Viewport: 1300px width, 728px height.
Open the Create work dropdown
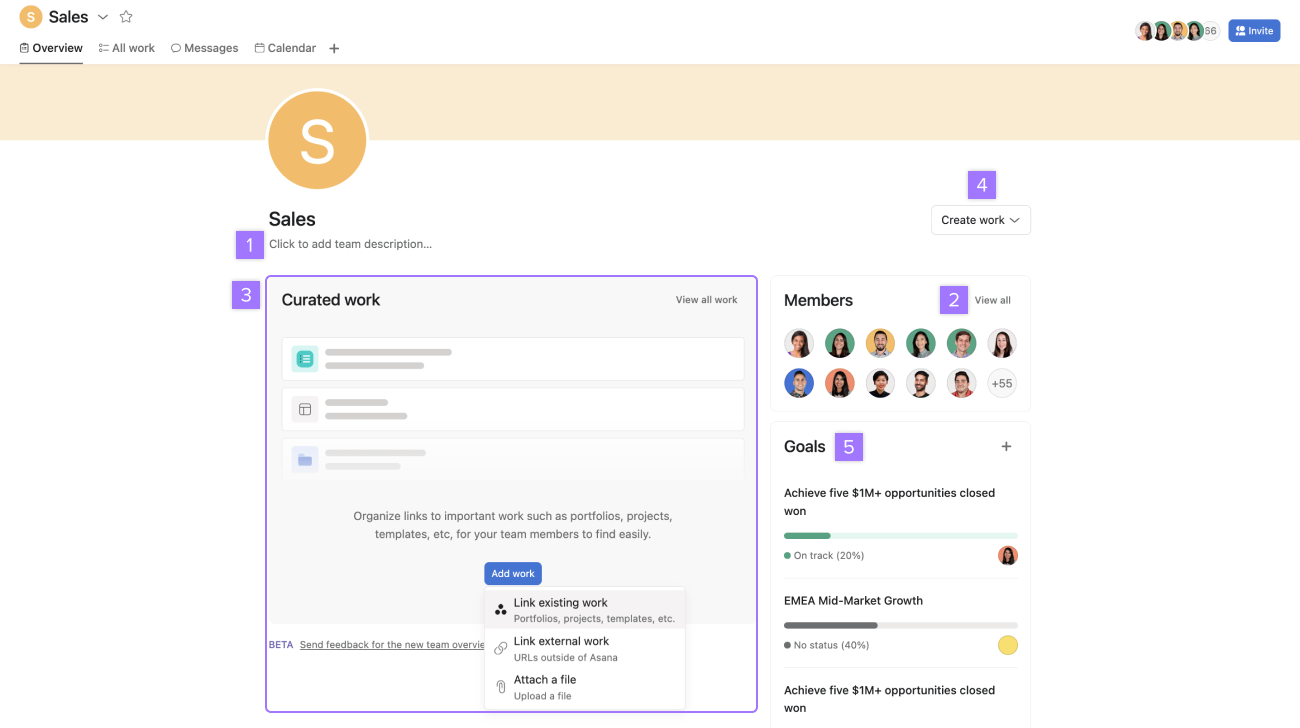click(x=980, y=220)
